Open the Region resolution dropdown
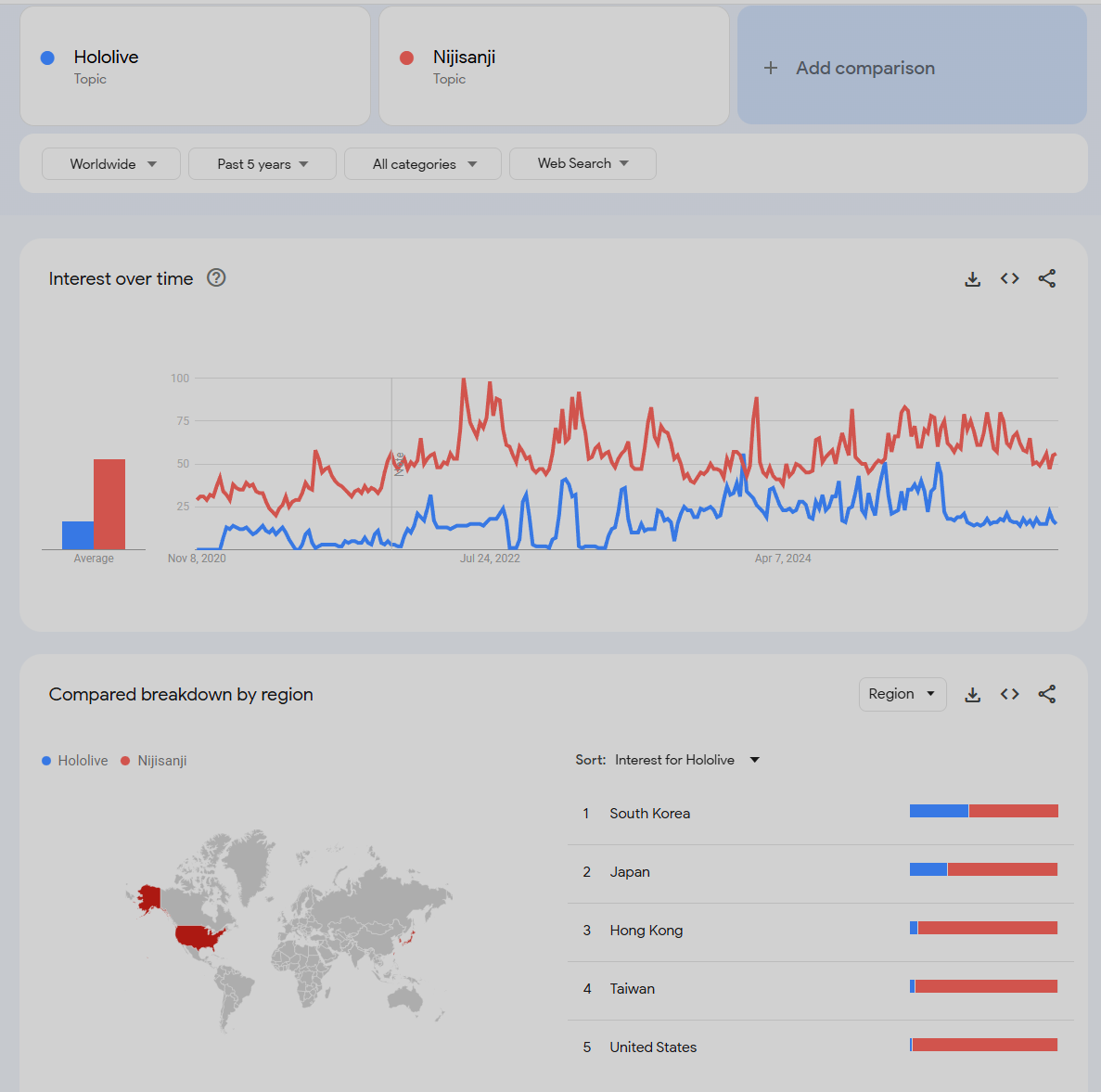The width and height of the screenshot is (1101, 1092). pos(902,694)
